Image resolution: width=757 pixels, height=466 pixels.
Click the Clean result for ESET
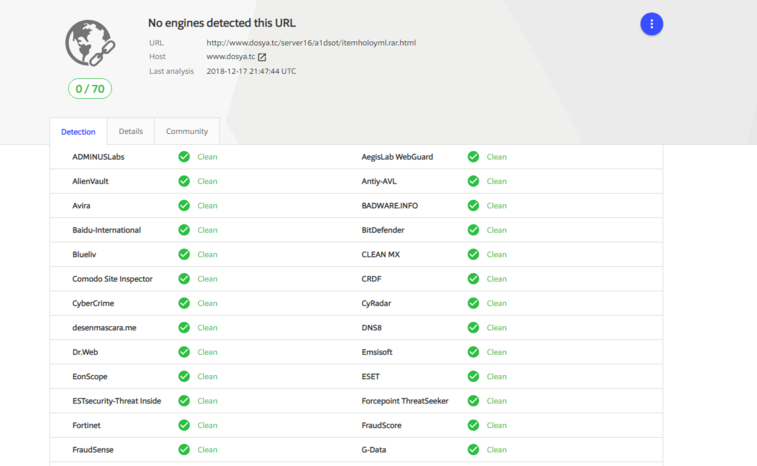tap(496, 376)
